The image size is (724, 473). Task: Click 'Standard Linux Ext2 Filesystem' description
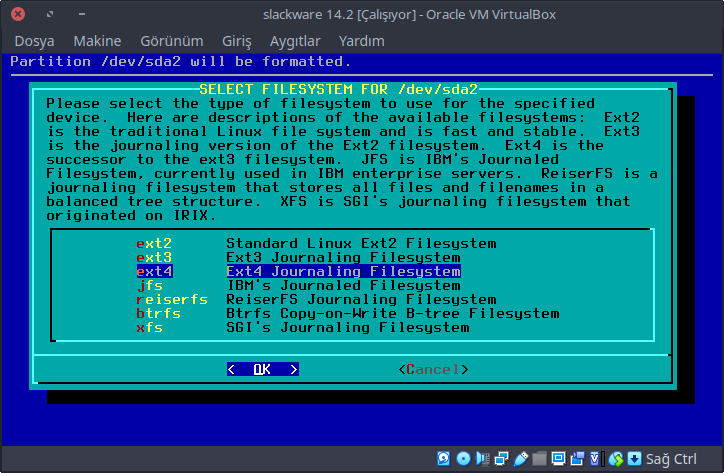pyautogui.click(x=361, y=243)
